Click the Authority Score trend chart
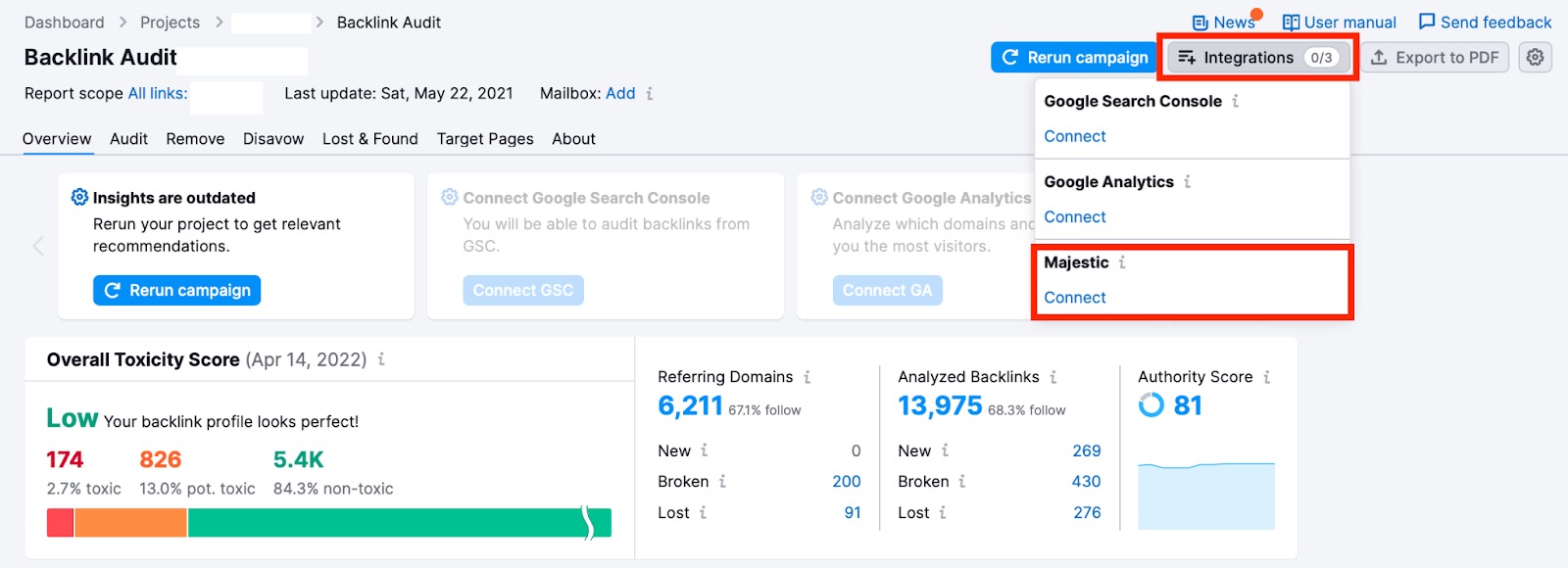Screen dimensions: 1568x568 click(x=1205, y=496)
